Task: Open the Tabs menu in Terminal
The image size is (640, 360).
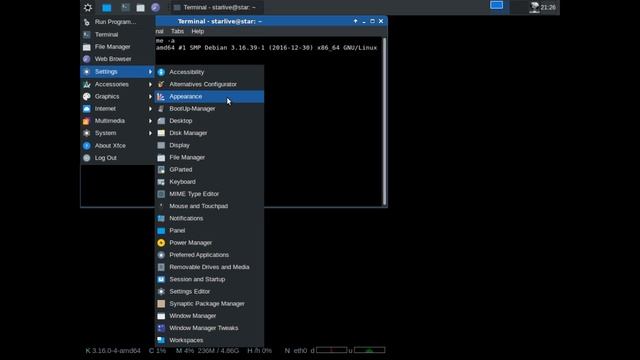Action: 177,31
